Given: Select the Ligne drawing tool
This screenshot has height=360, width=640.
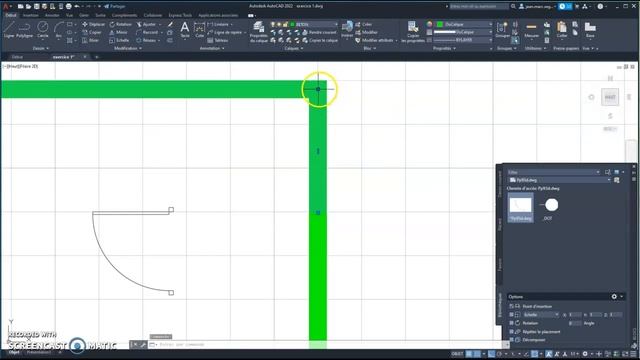Looking at the screenshot, I should [9, 30].
